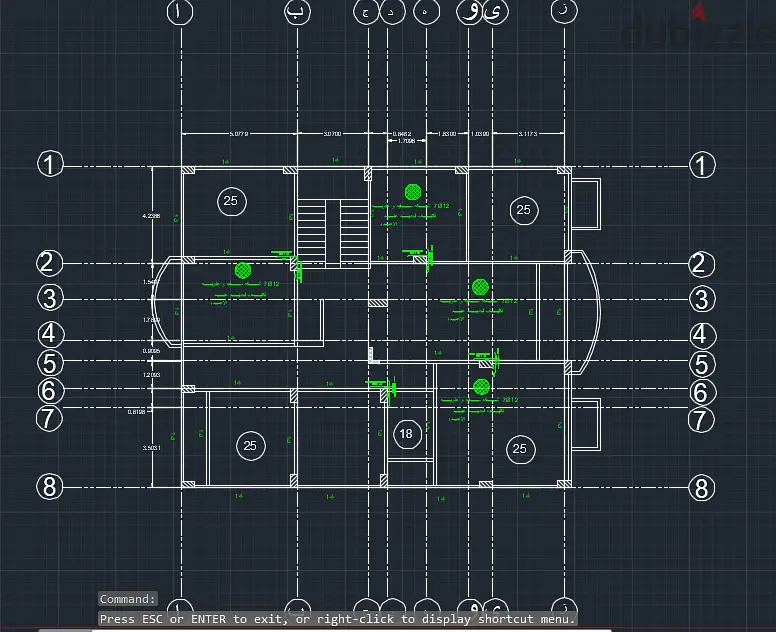The image size is (776, 632).
Task: Click the green hatched circle below axis 1
Action: 413,192
